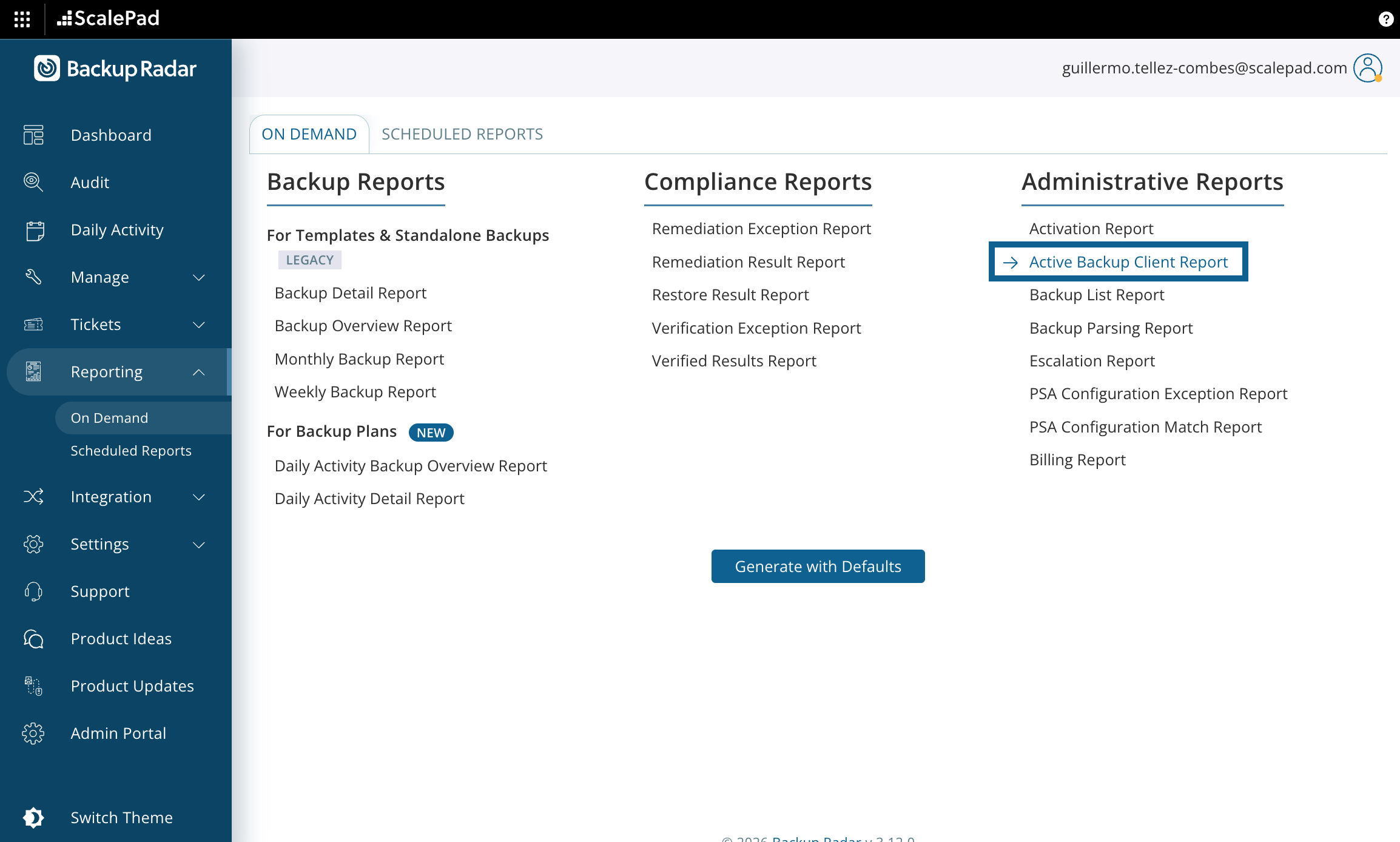Click the Backup Radar logo

(x=115, y=69)
